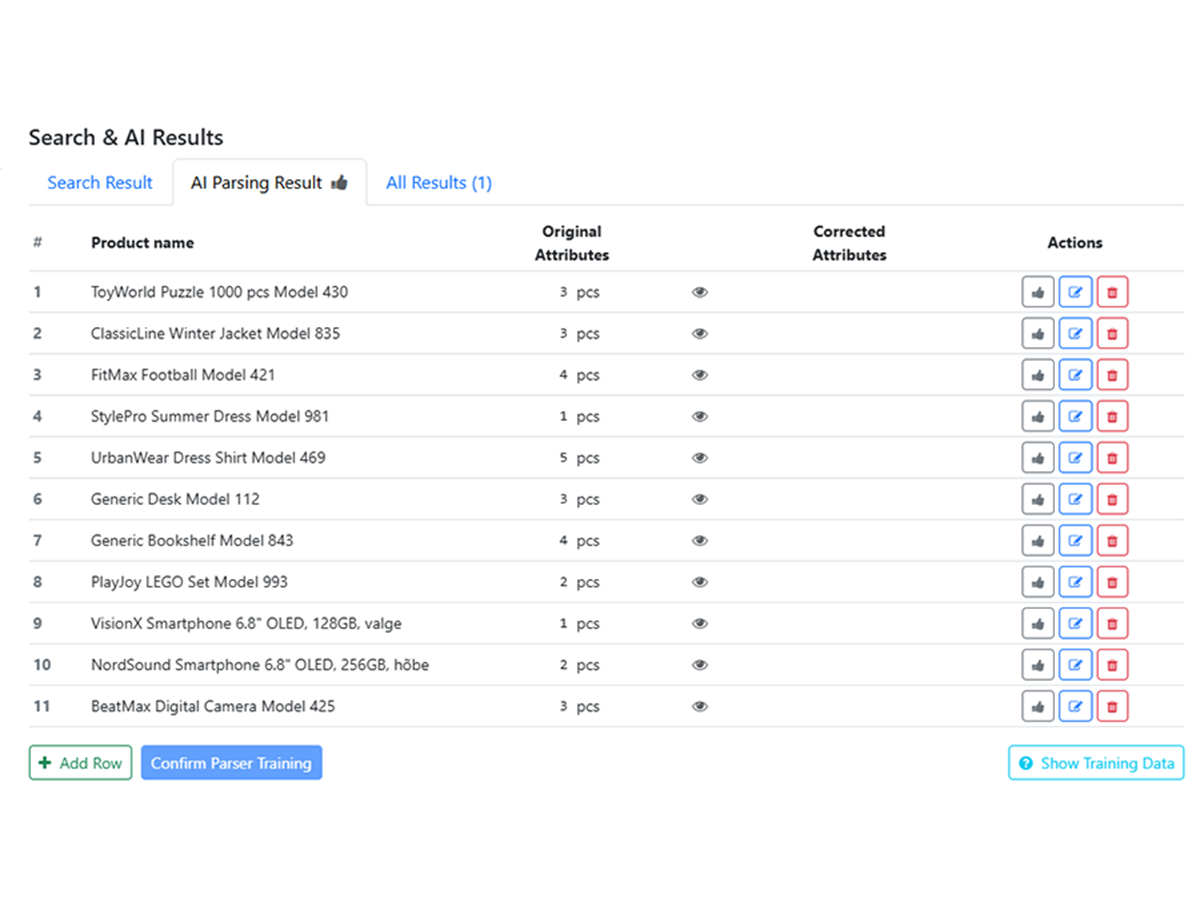This screenshot has width=1200, height=900.
Task: Toggle eye icon for PlayJoy LEGO Set
Action: point(700,582)
